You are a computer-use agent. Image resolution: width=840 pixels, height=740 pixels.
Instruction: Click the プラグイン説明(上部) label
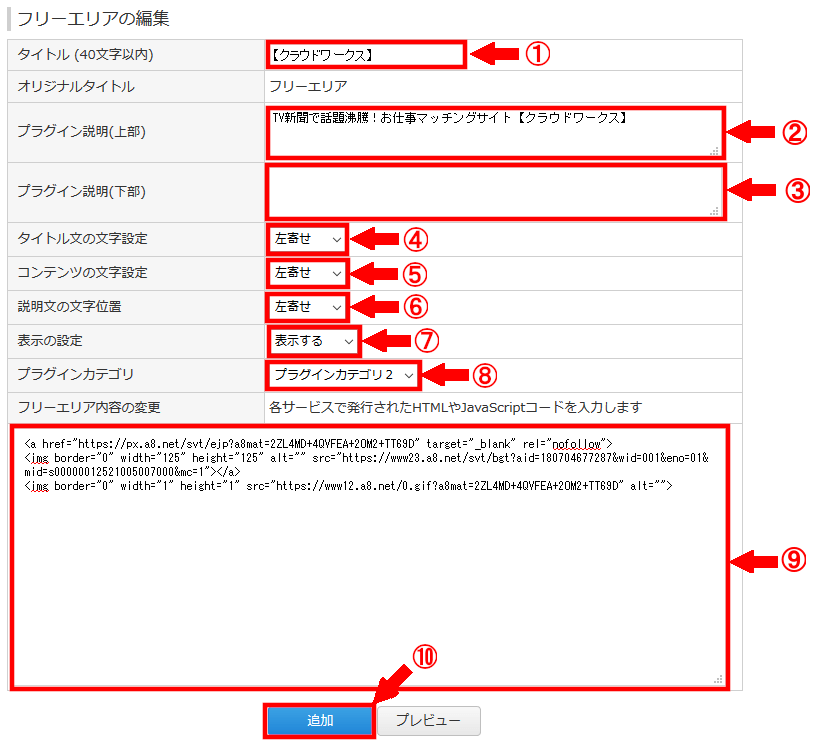click(x=81, y=131)
